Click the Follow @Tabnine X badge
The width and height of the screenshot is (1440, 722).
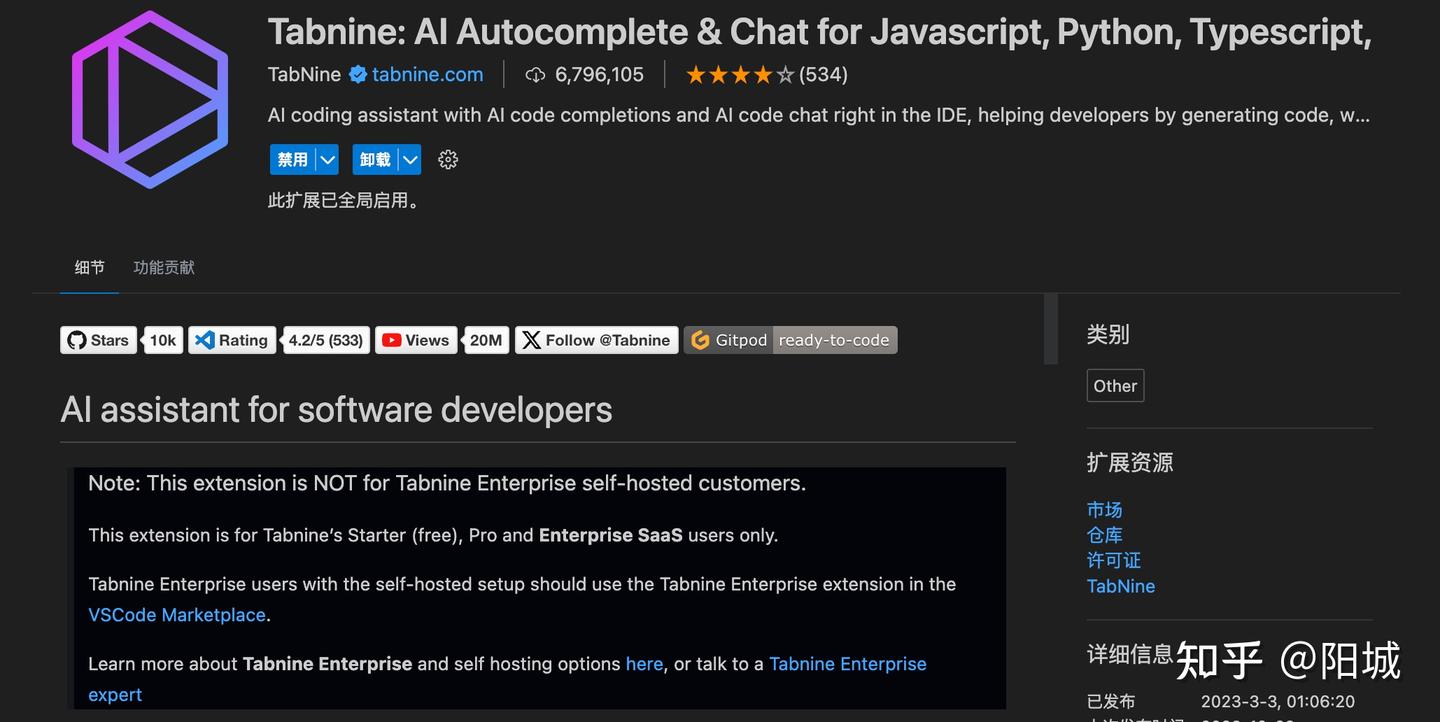(596, 340)
